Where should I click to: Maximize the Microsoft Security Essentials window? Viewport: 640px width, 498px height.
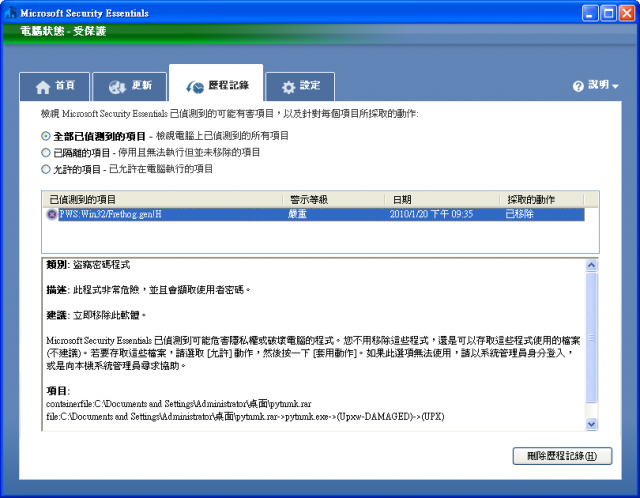point(609,13)
